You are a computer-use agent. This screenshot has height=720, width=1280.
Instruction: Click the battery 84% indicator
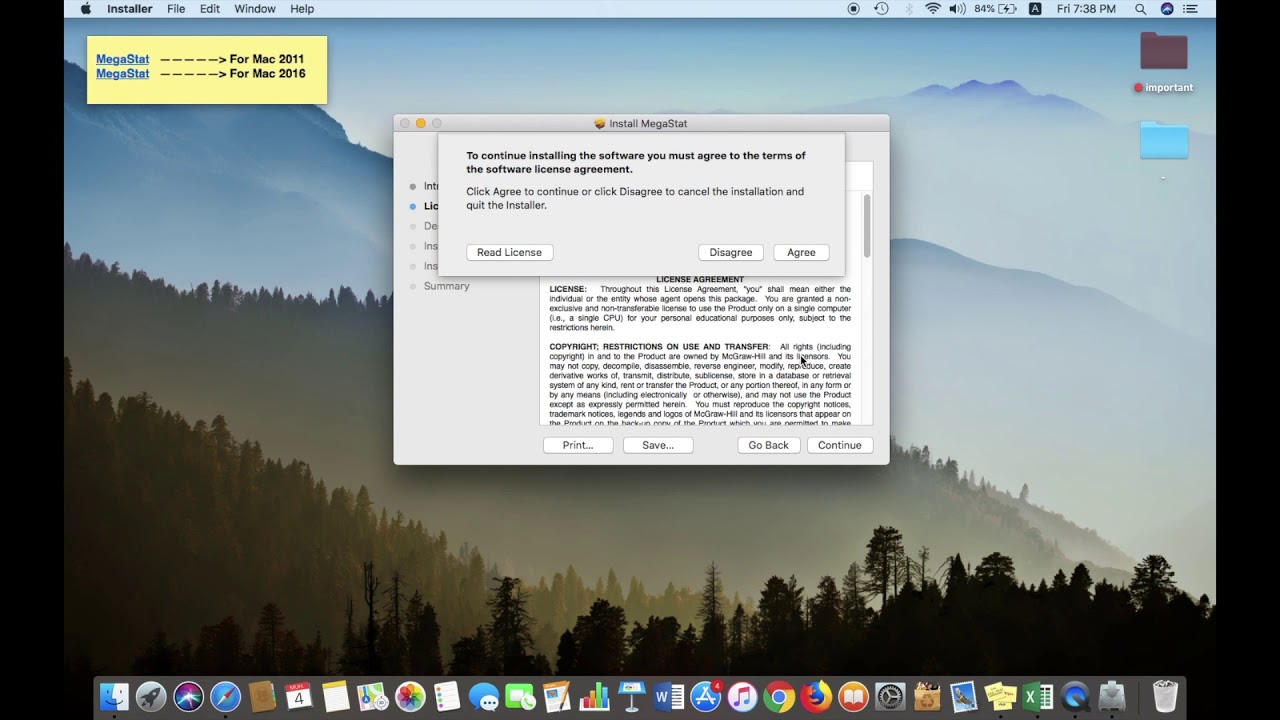(x=995, y=9)
